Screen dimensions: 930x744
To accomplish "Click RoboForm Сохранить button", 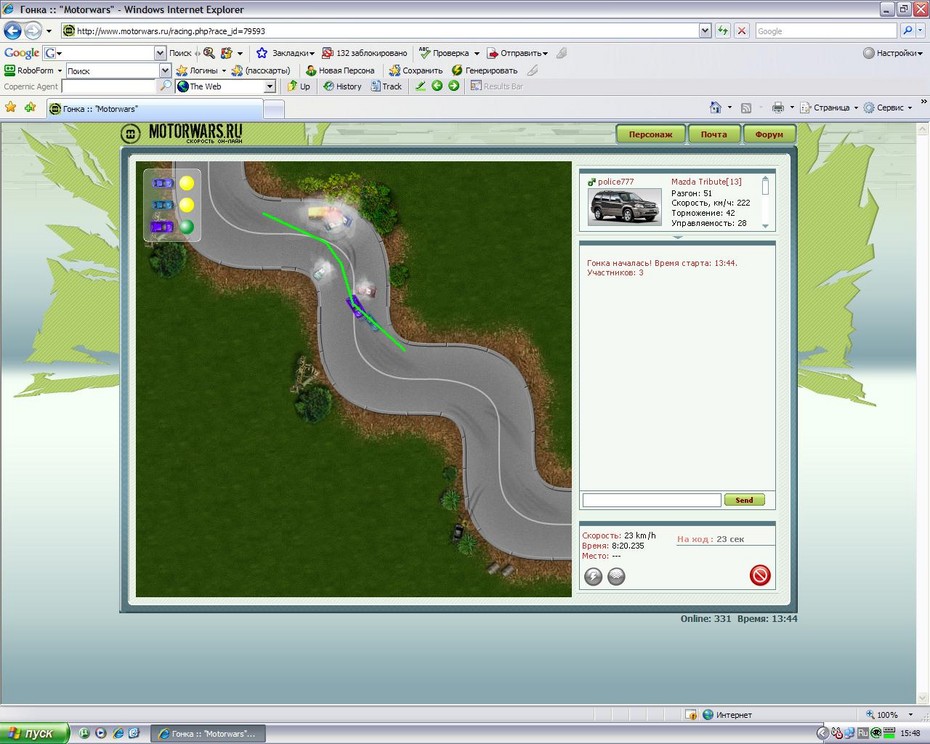I will pyautogui.click(x=416, y=70).
